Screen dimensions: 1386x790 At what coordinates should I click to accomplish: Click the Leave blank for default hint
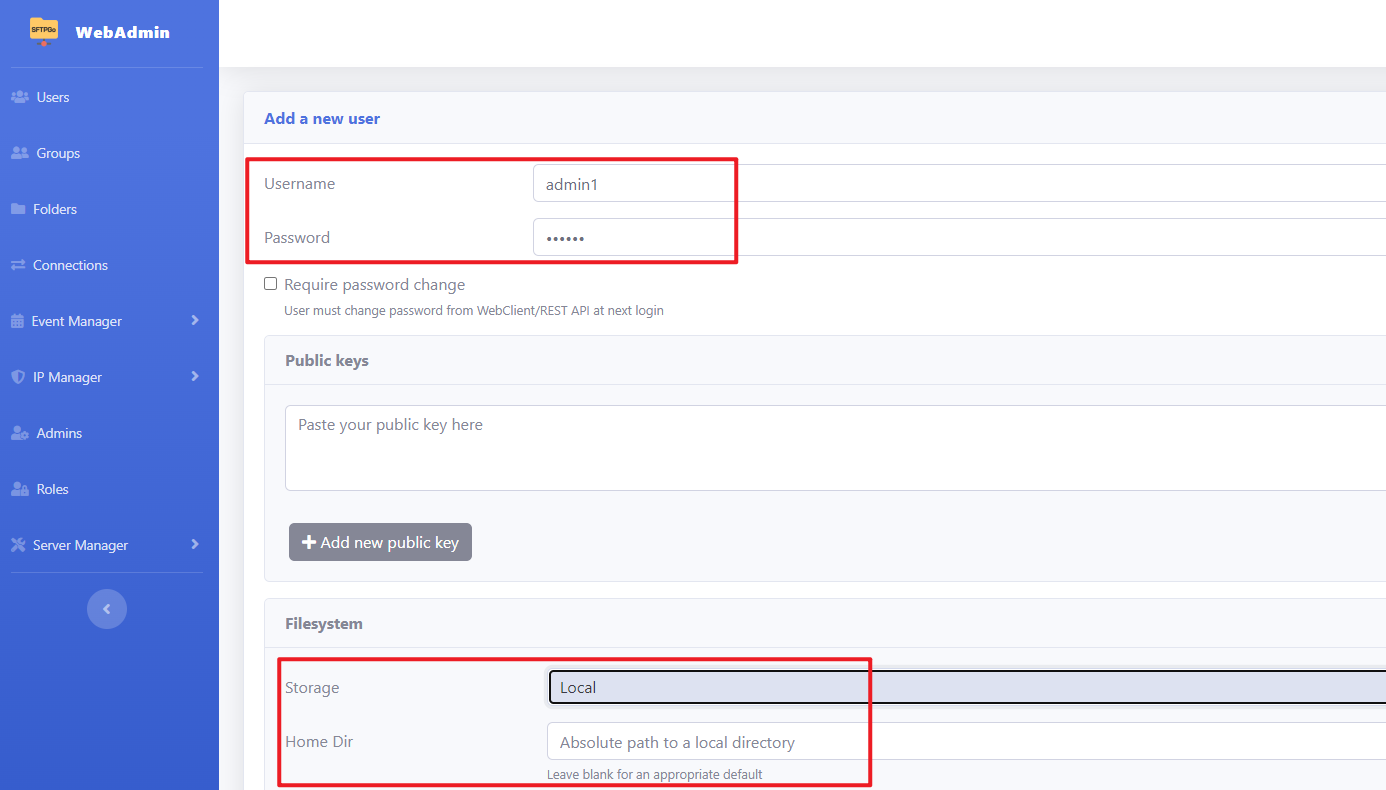tap(655, 774)
